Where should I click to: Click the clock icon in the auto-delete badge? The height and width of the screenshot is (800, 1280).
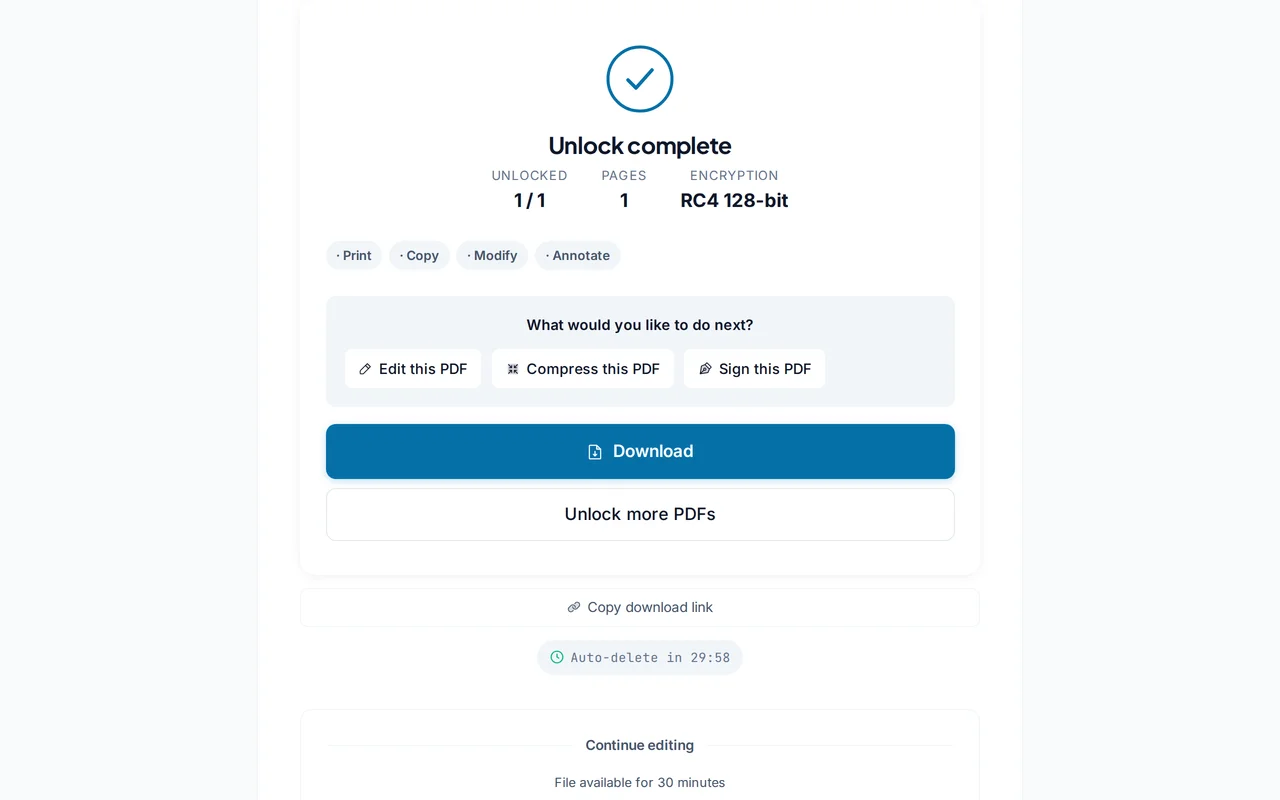[556, 657]
